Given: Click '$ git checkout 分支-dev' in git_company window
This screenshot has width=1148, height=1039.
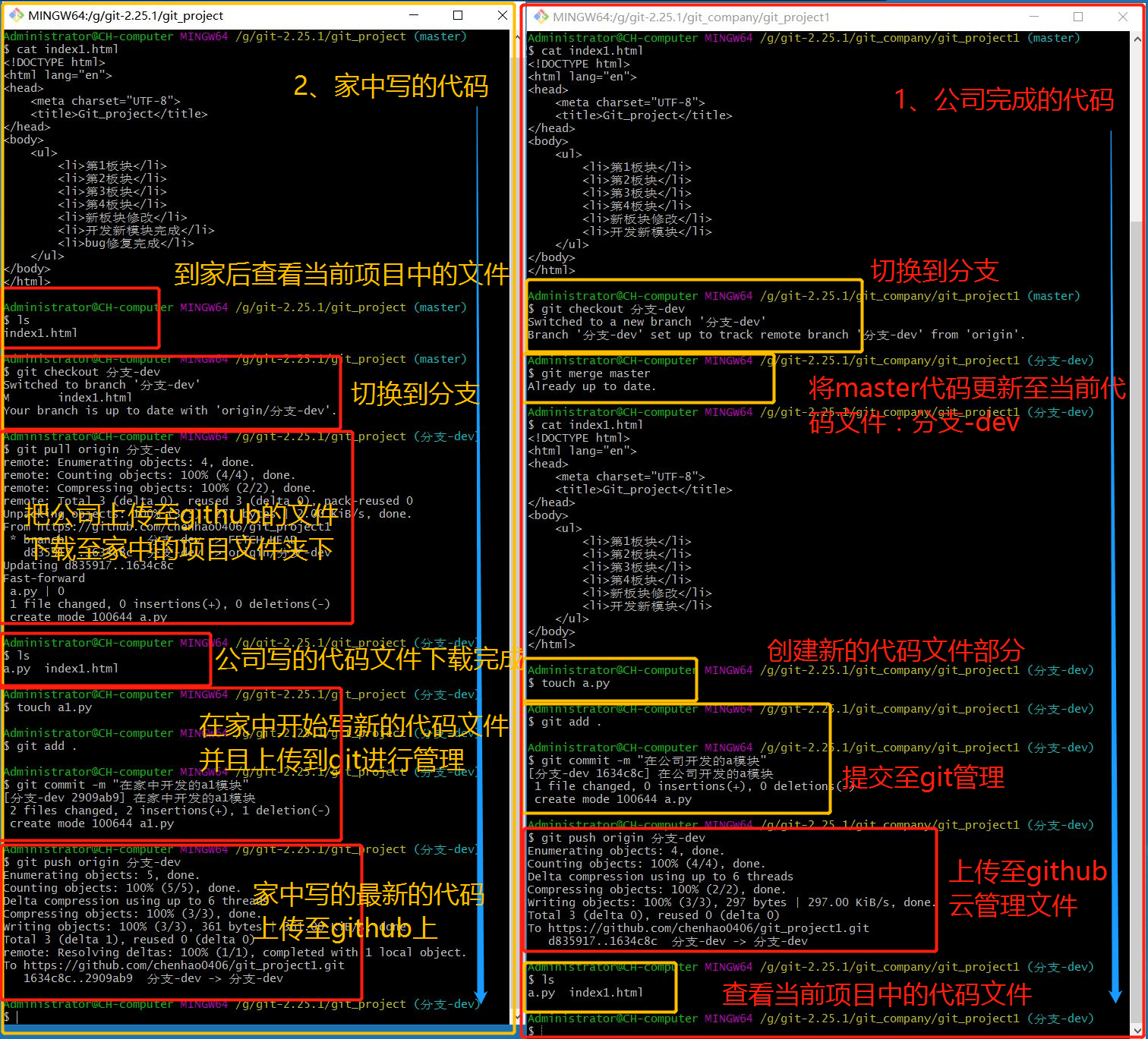Looking at the screenshot, I should (606, 309).
